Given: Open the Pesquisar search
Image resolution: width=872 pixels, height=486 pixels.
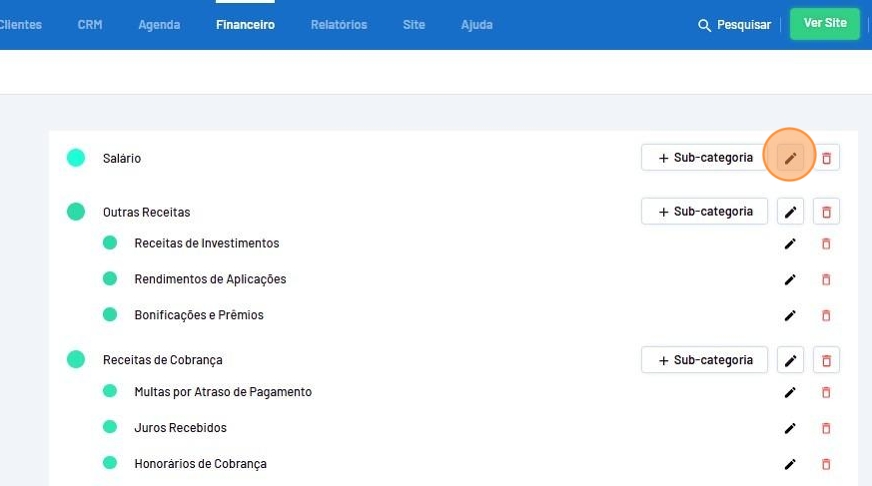Looking at the screenshot, I should (734, 25).
